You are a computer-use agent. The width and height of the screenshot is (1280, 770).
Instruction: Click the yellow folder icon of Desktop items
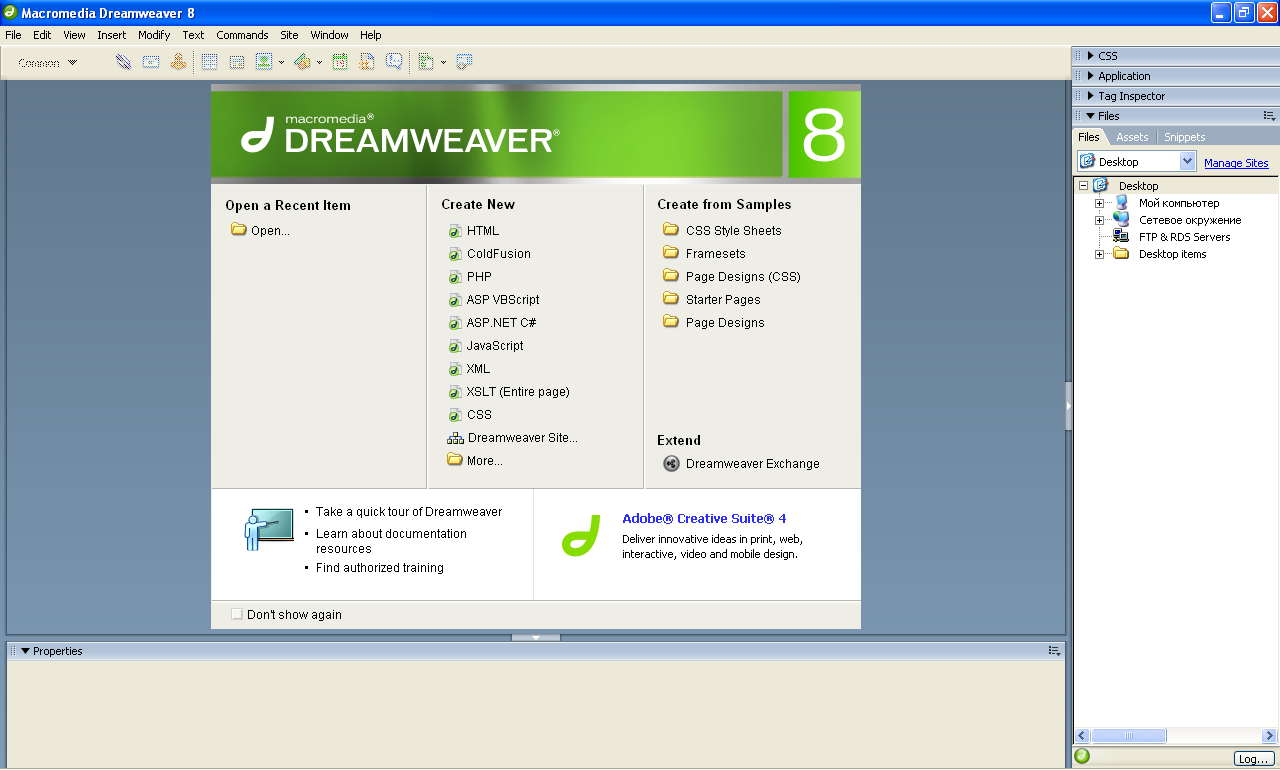(x=1121, y=254)
